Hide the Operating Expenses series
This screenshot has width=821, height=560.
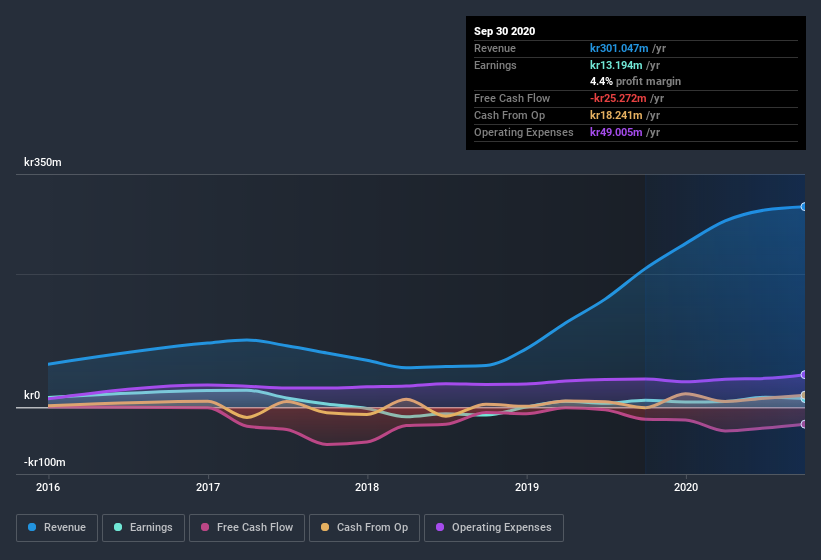[494, 528]
